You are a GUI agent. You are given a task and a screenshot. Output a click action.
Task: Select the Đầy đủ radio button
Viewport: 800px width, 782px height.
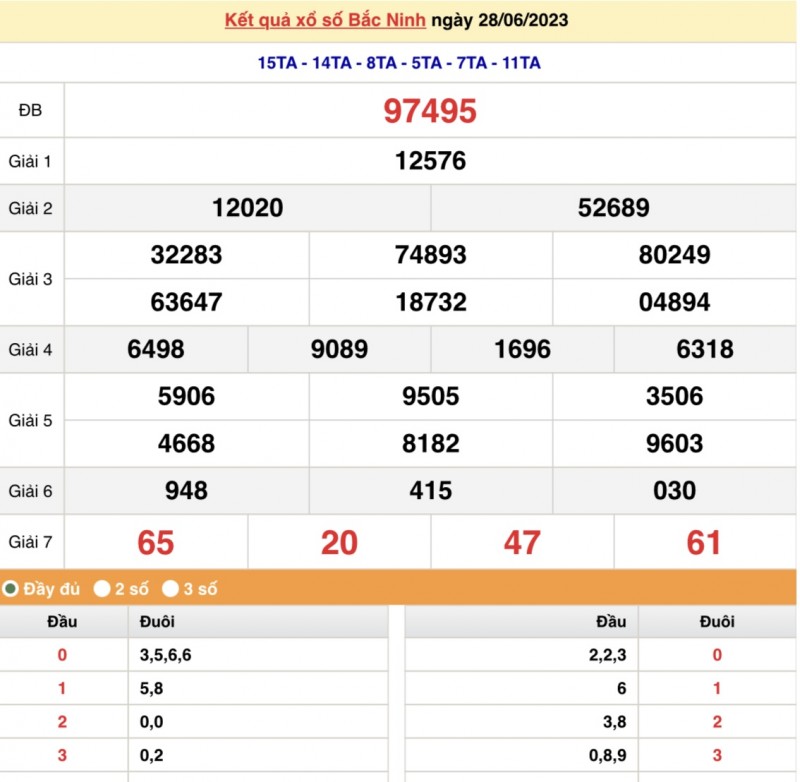(x=11, y=589)
